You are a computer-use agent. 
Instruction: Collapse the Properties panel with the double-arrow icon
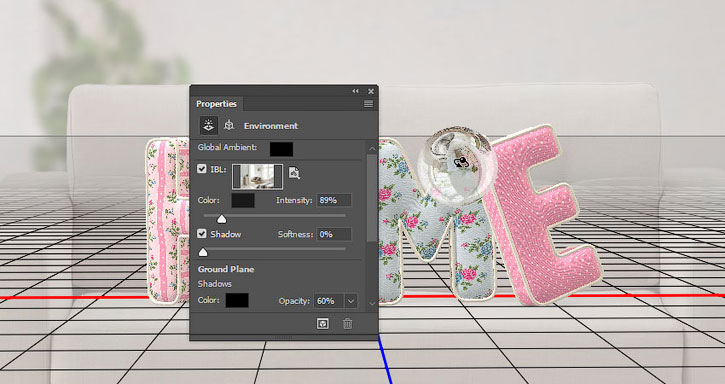(355, 91)
